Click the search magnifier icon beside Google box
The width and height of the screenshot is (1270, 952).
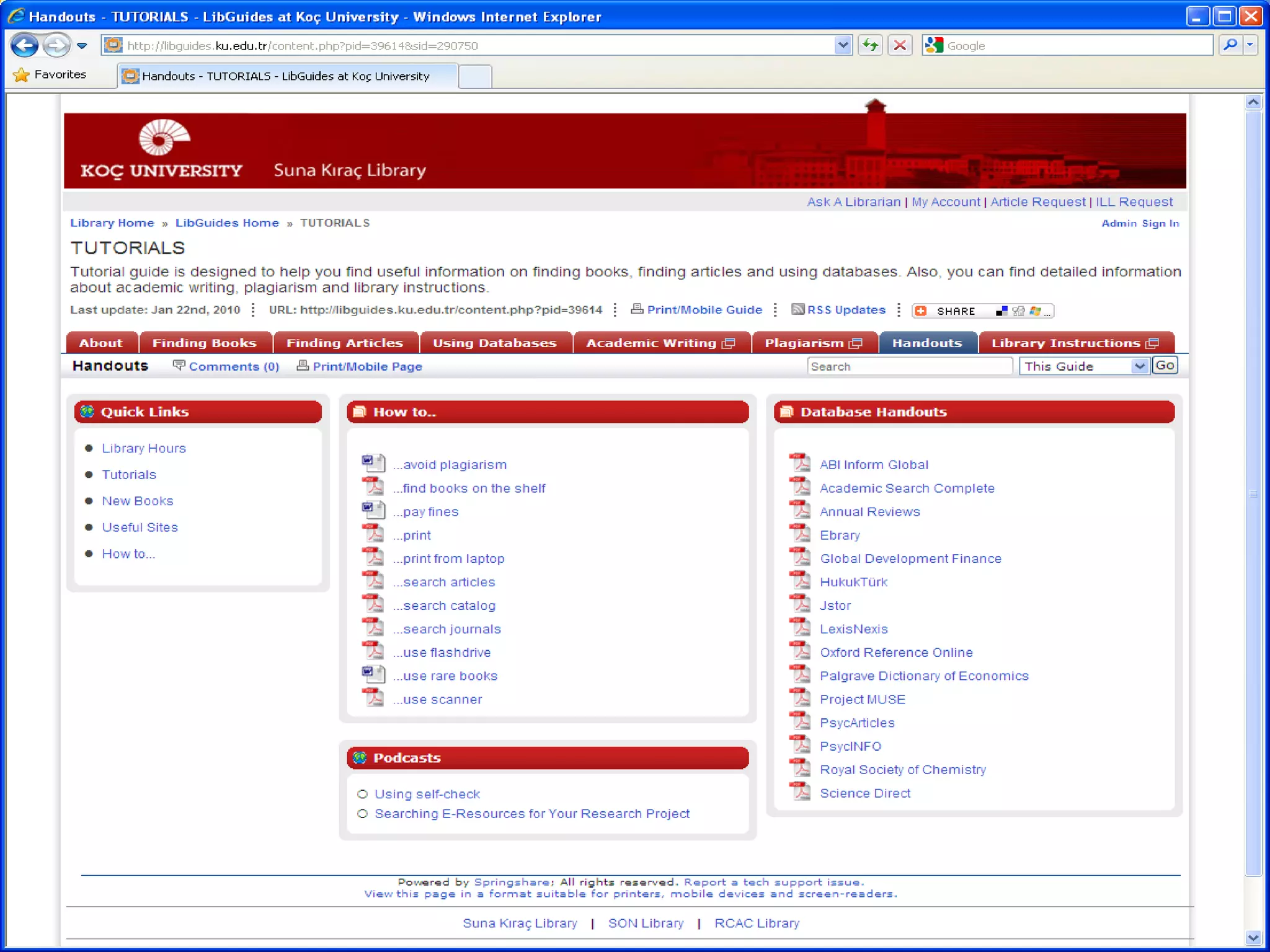1230,45
